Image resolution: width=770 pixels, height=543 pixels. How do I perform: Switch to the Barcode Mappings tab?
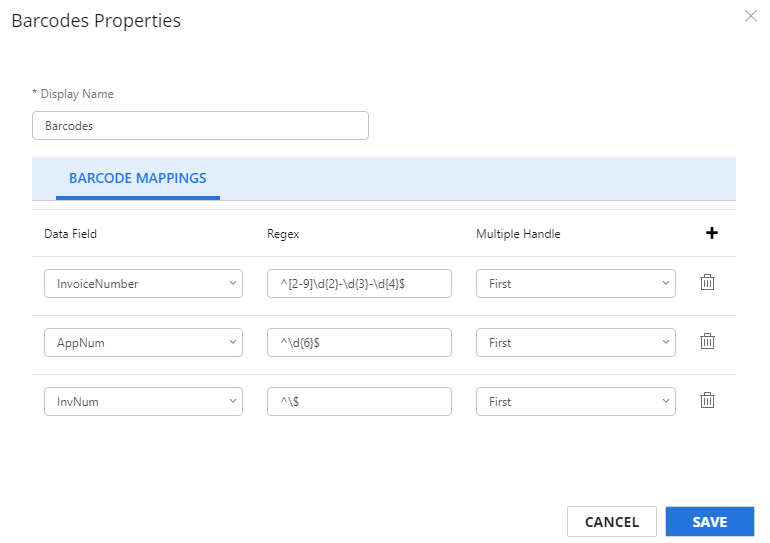coord(138,178)
